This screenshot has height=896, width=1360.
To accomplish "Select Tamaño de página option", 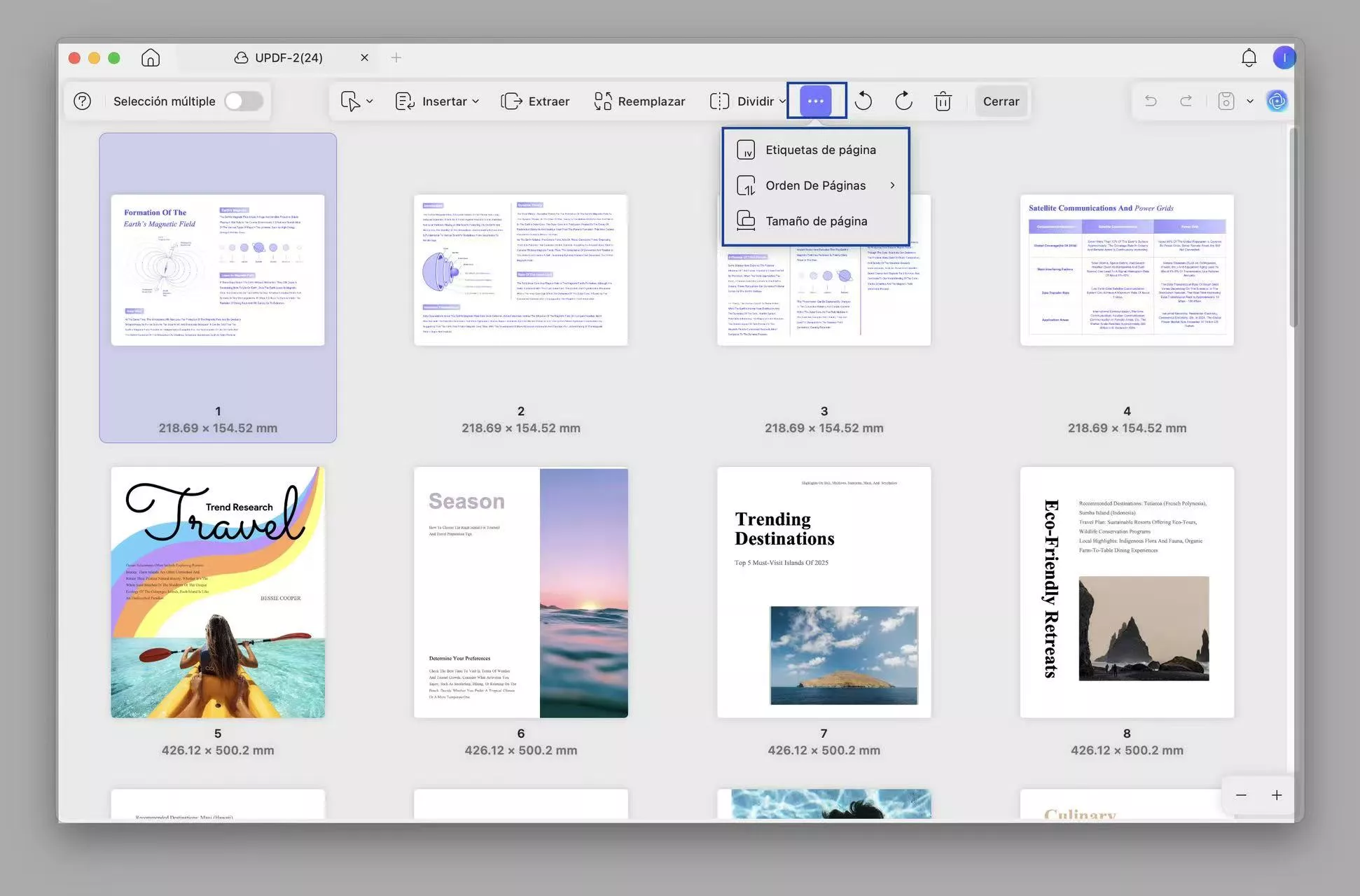I will pyautogui.click(x=816, y=221).
